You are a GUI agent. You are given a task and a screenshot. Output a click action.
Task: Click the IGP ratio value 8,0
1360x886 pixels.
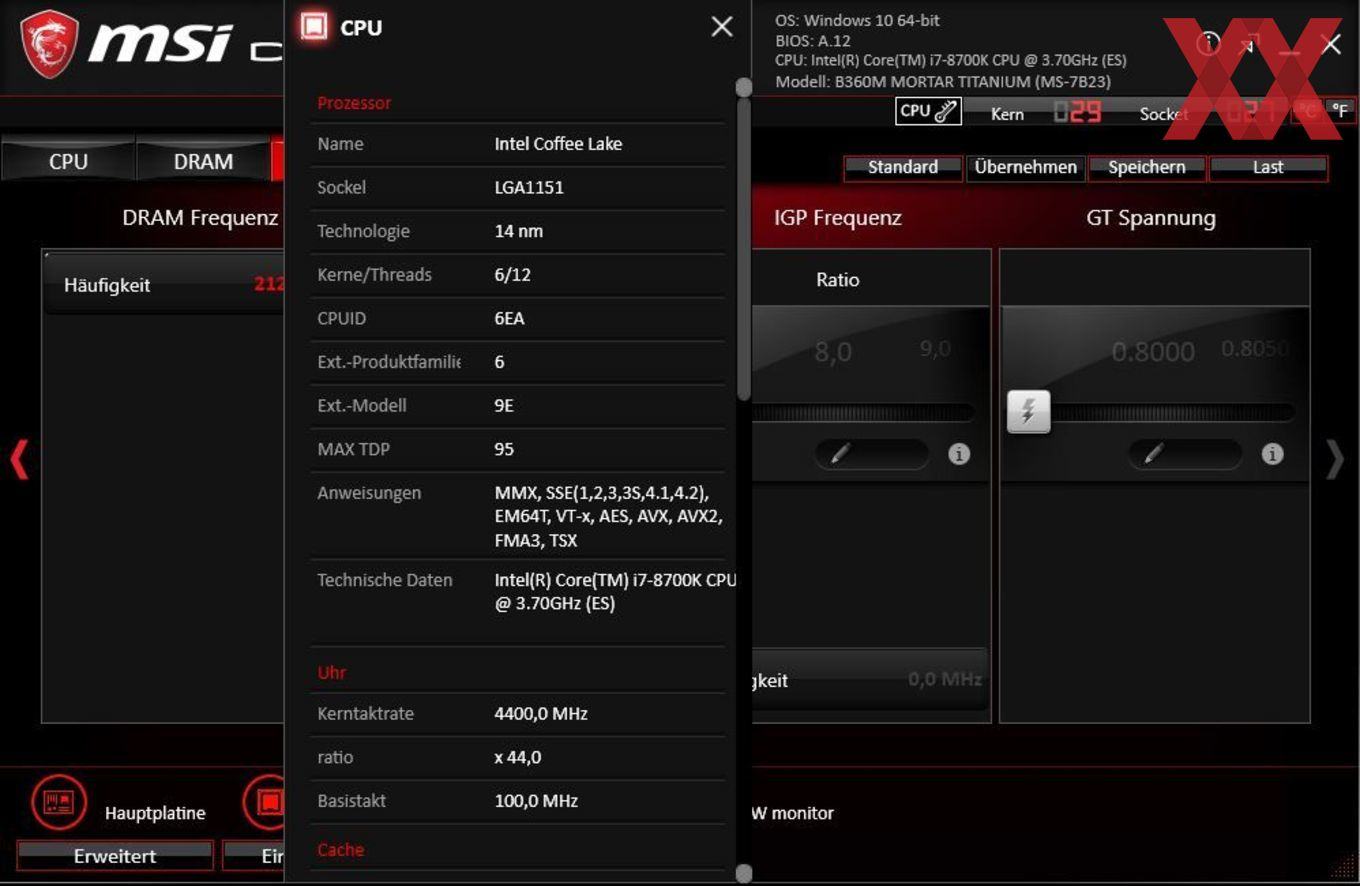(x=833, y=352)
